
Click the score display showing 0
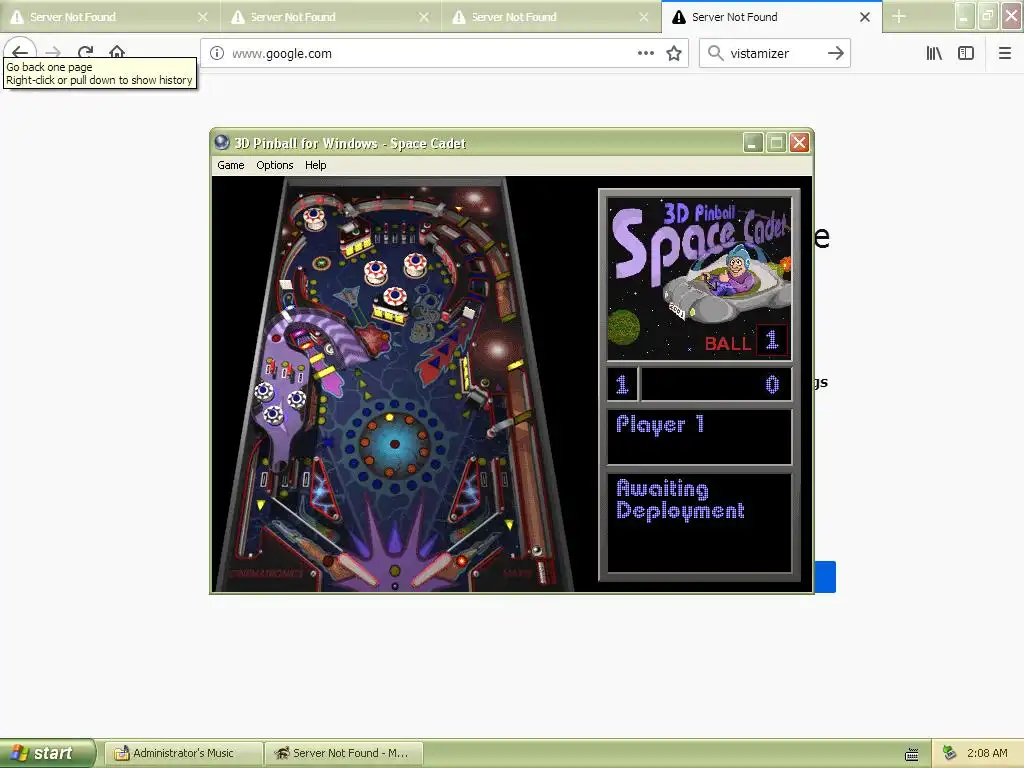coord(716,384)
